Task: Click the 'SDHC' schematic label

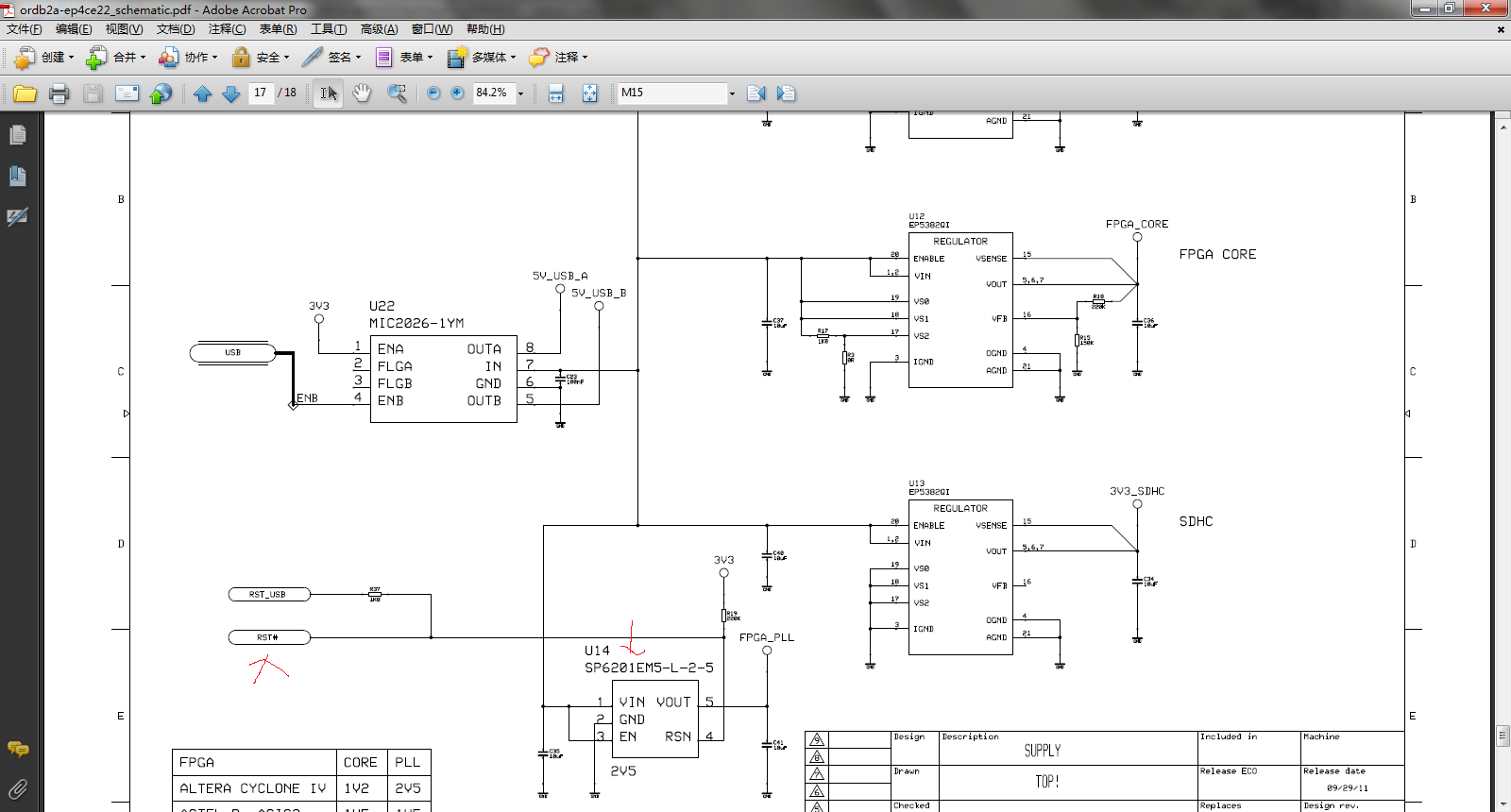Action: pos(1196,521)
